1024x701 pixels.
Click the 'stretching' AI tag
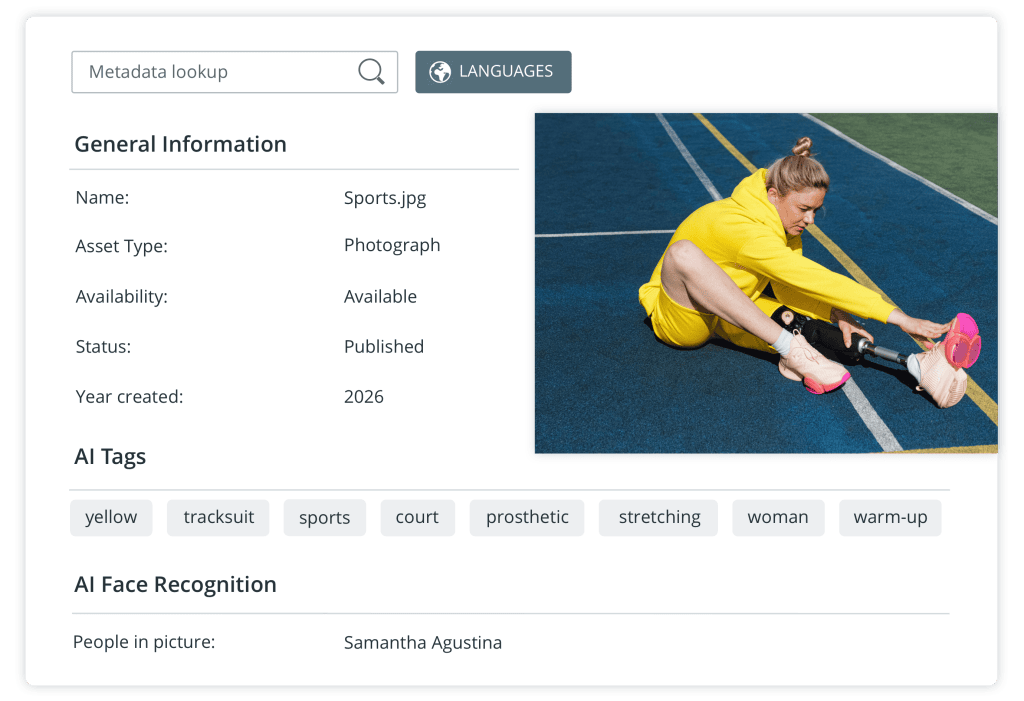click(658, 517)
